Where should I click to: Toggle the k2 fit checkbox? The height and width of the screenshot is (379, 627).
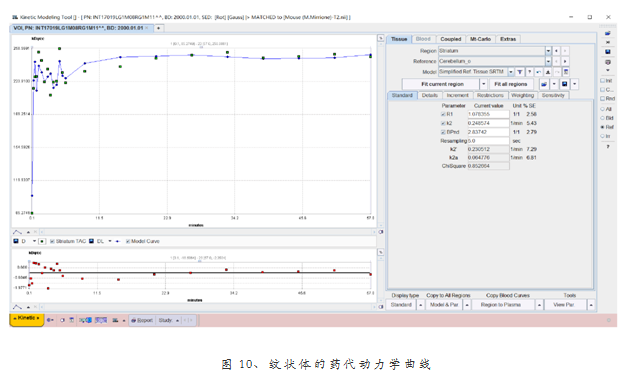tap(443, 124)
